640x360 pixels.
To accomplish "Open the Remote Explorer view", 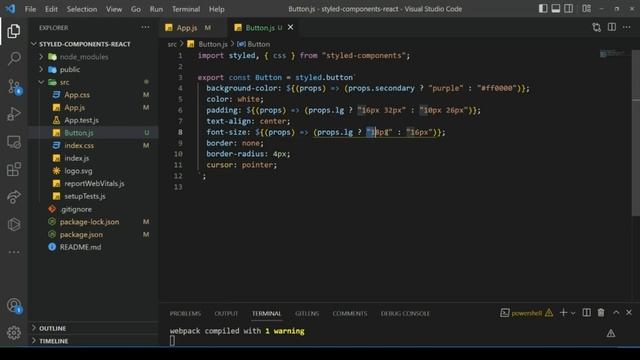I will click(x=13, y=142).
